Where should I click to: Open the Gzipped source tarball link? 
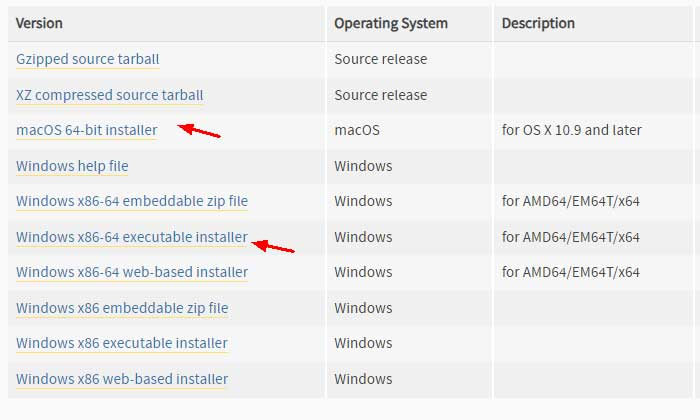(x=88, y=60)
